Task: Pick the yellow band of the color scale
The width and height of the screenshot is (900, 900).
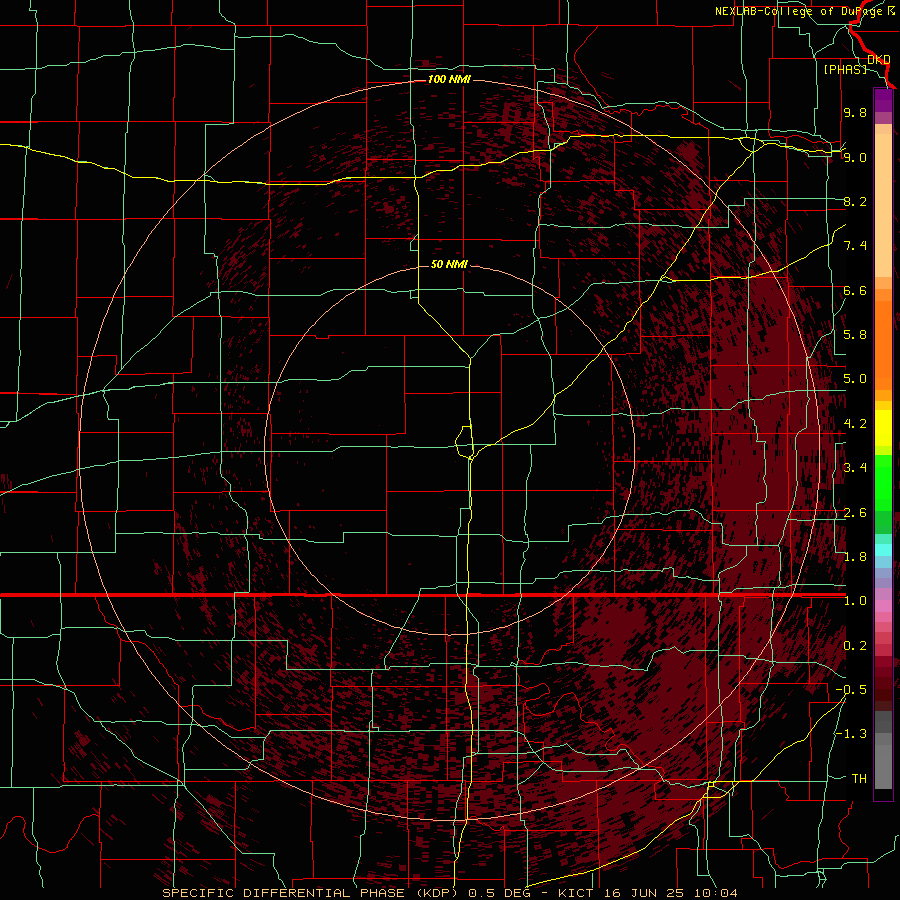Action: tap(883, 428)
